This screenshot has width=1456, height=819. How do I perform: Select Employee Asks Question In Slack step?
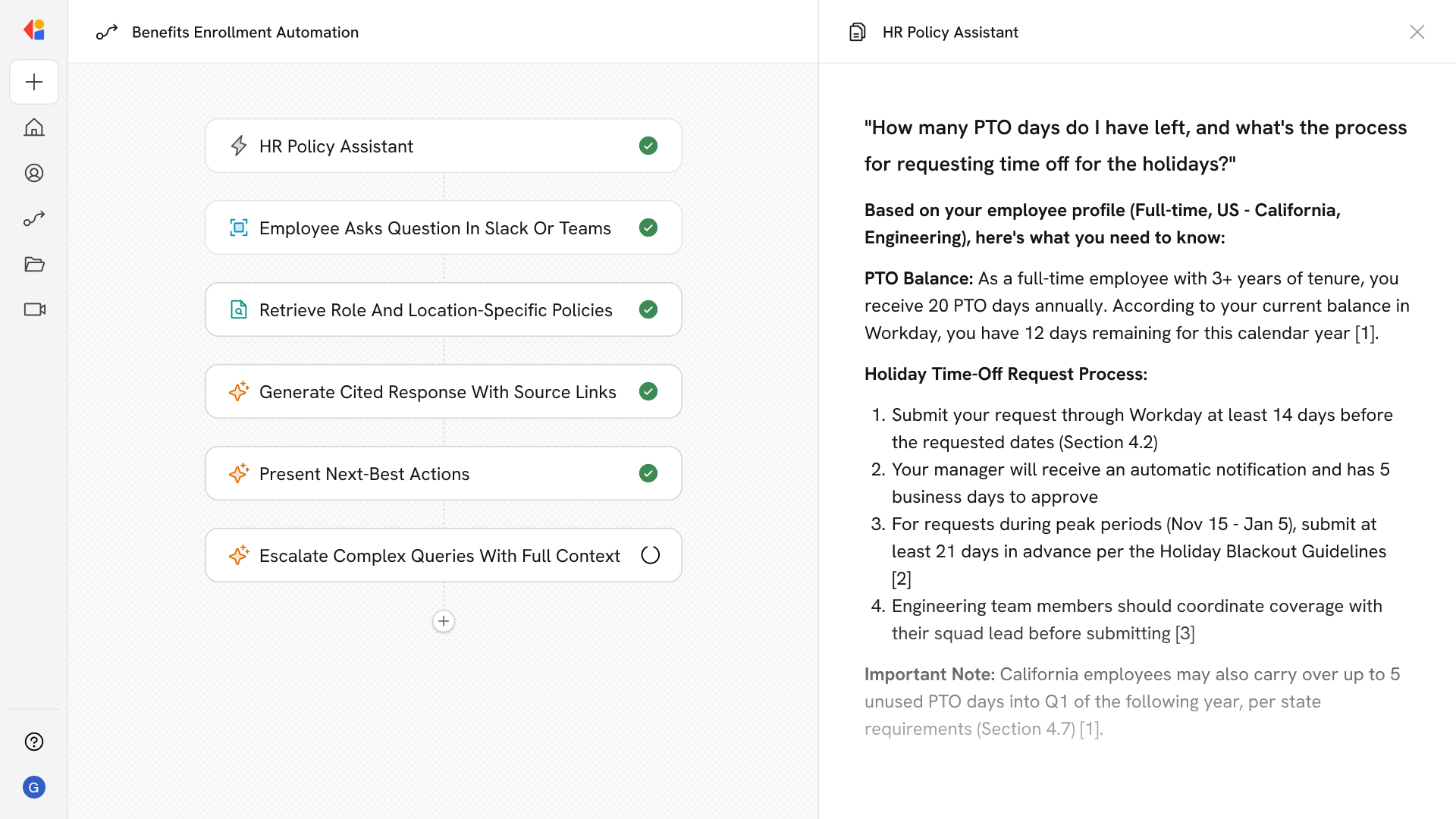click(x=443, y=227)
